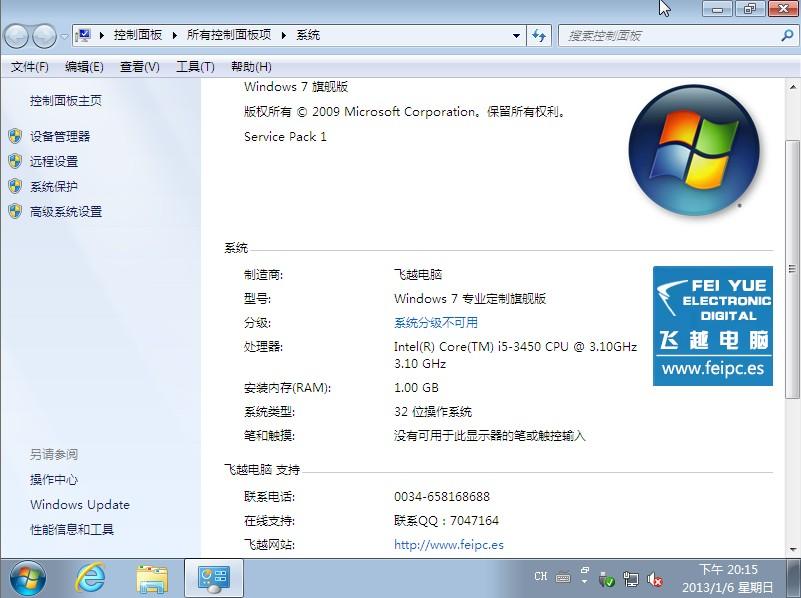Open Internet Explorer from the taskbar
The height and width of the screenshot is (598, 801).
coord(91,577)
